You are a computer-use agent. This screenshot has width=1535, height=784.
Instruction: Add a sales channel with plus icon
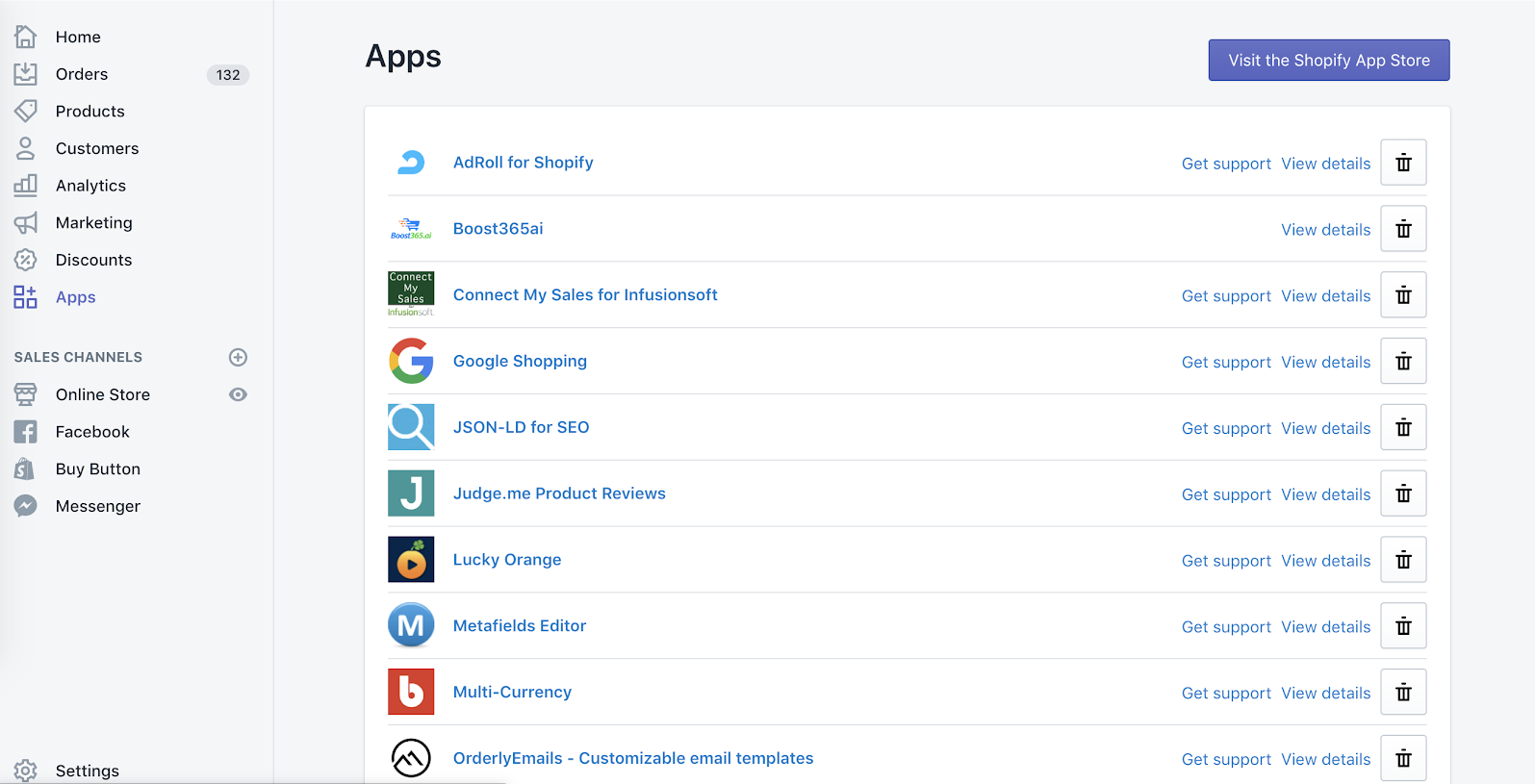tap(239, 357)
